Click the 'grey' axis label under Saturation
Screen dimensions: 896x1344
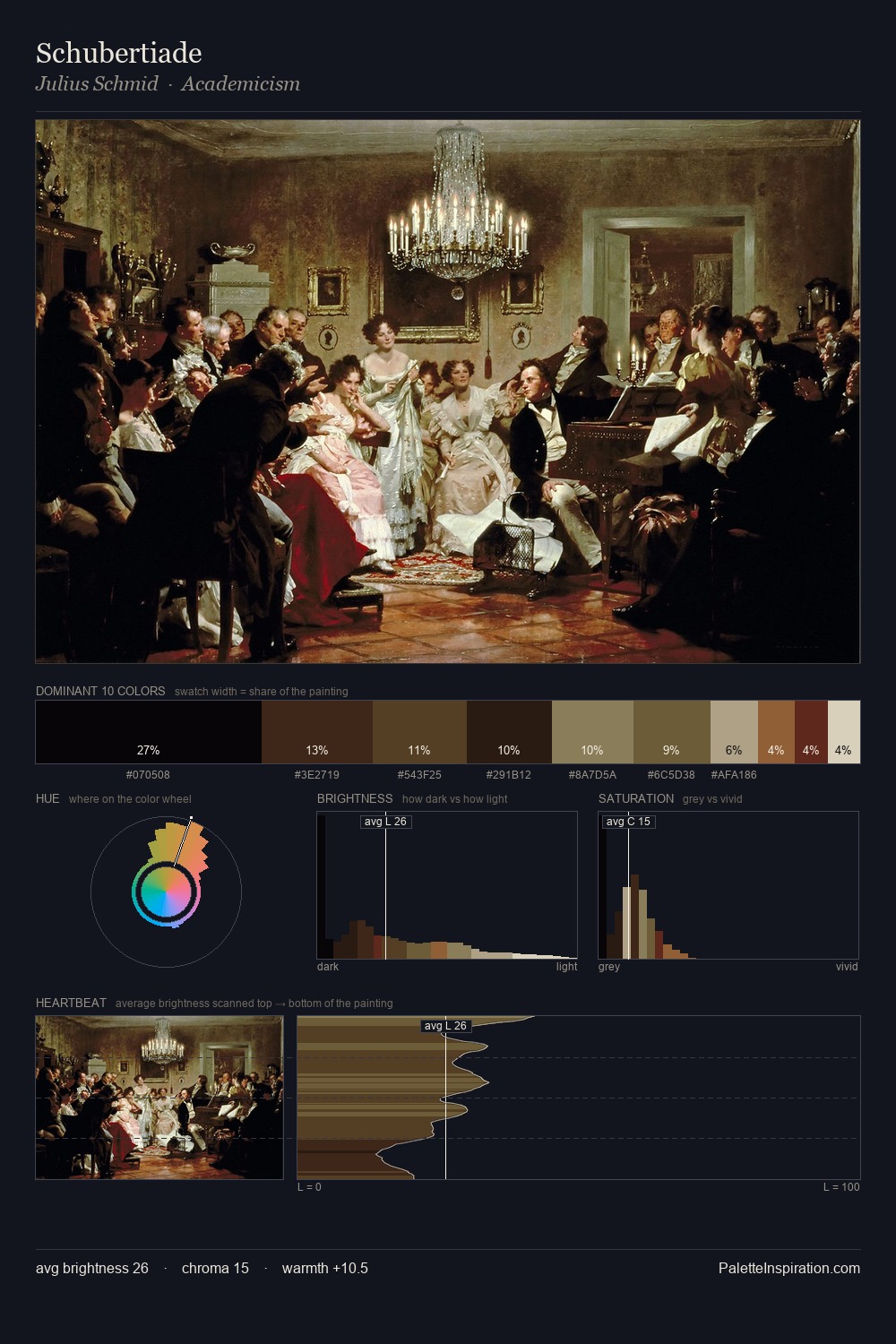pos(609,967)
